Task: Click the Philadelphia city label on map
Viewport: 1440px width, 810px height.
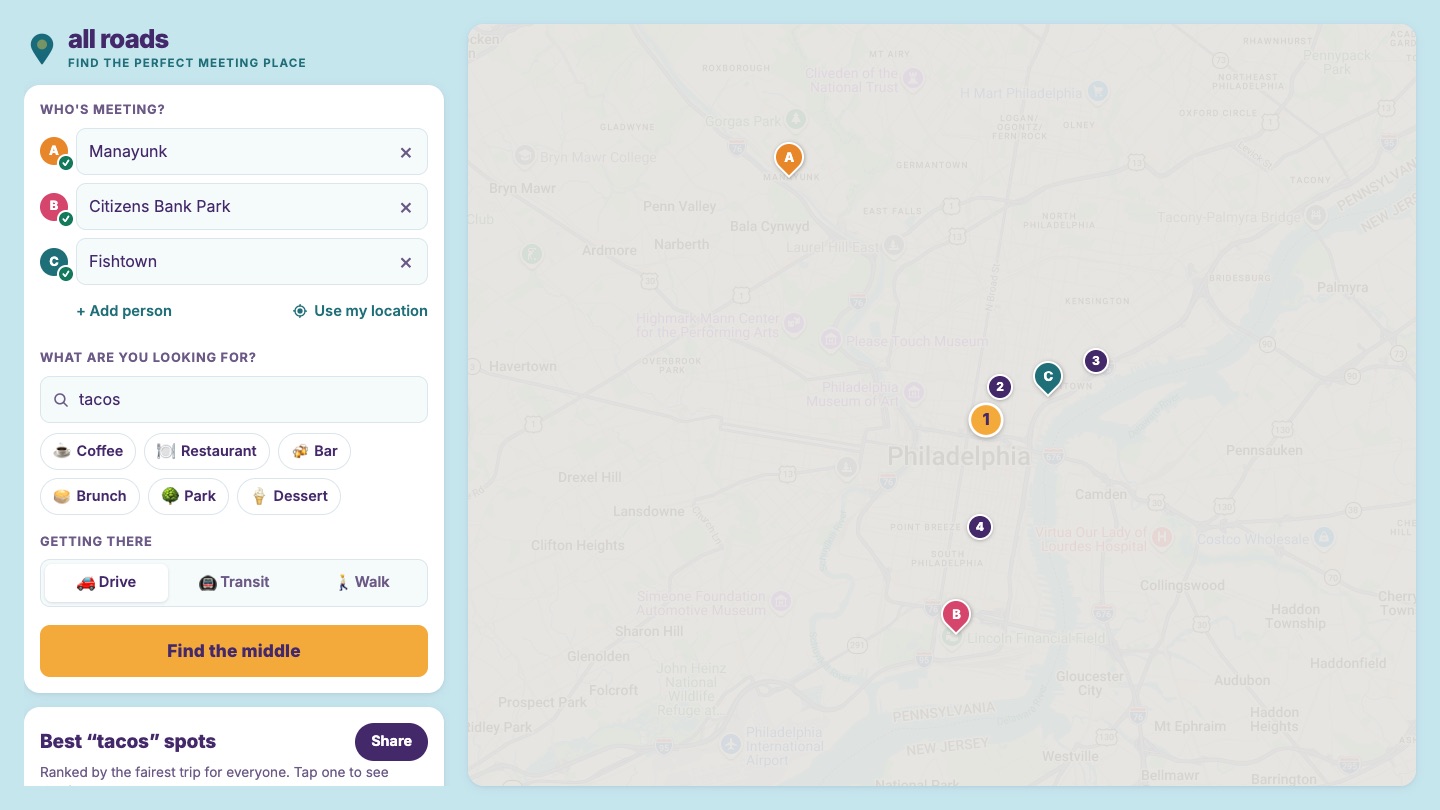Action: pyautogui.click(x=958, y=457)
